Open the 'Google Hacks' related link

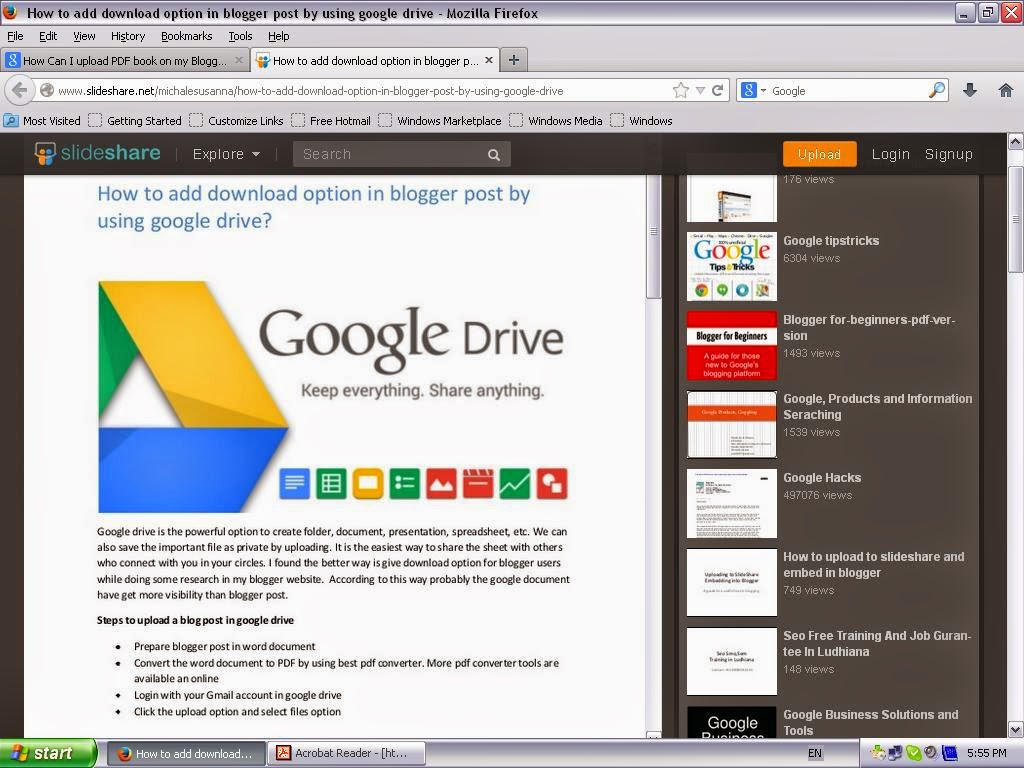pos(822,477)
